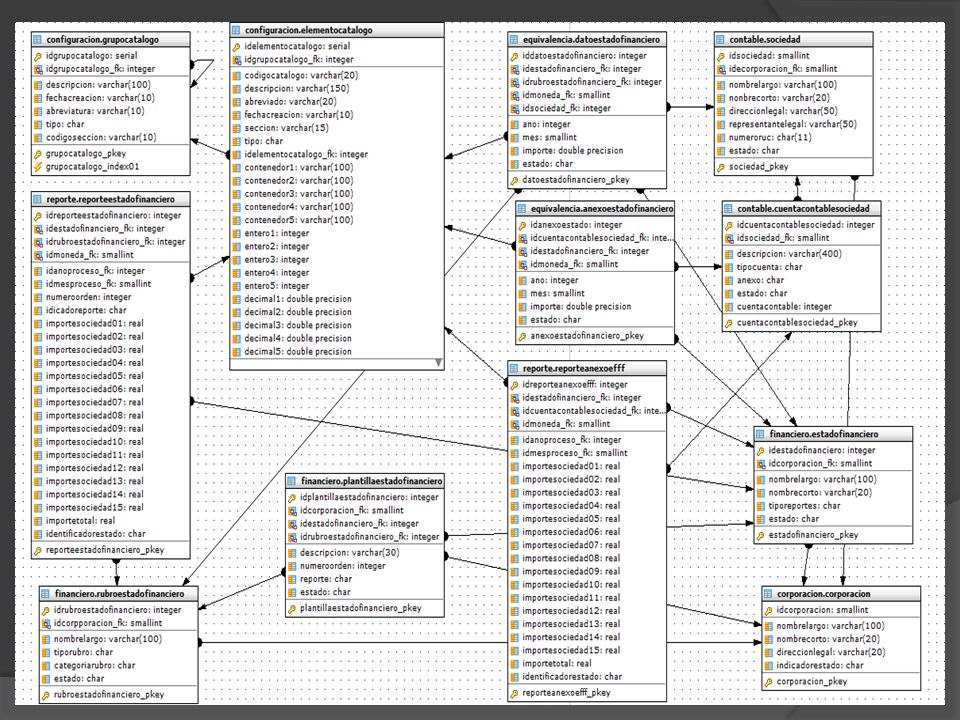960x720 pixels.
Task: Select column 'descripcion: varchar(400)'
Action: click(789, 254)
